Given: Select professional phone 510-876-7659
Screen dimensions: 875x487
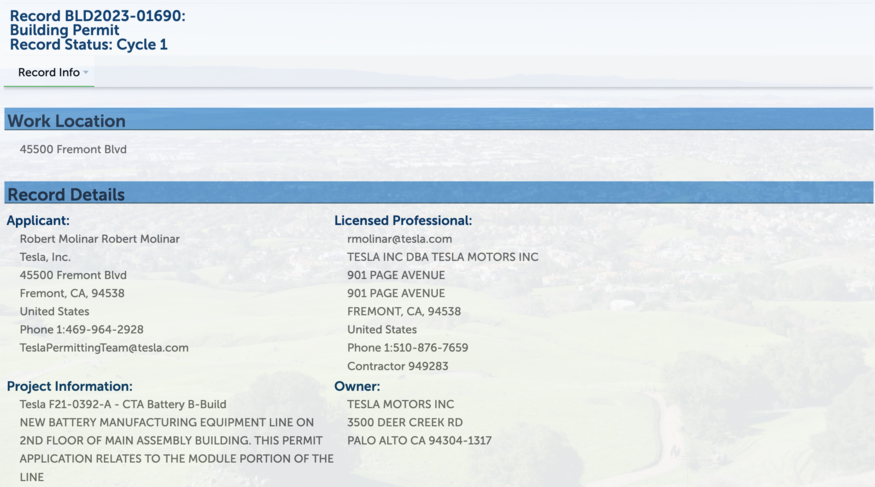Looking at the screenshot, I should [x=430, y=348].
